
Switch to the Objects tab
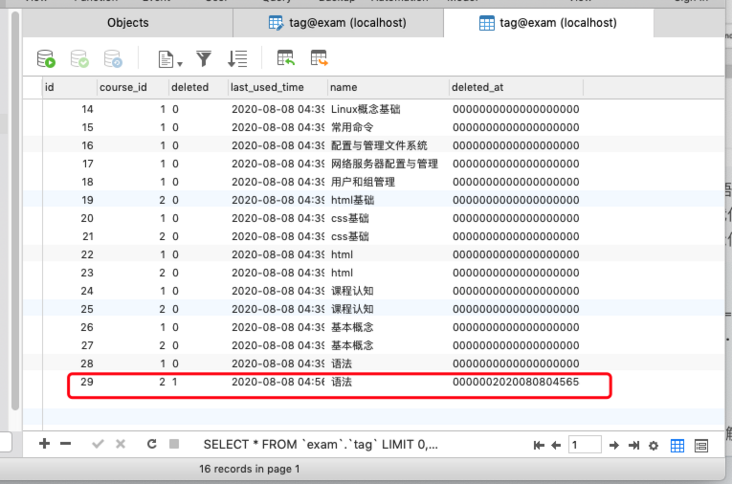128,22
